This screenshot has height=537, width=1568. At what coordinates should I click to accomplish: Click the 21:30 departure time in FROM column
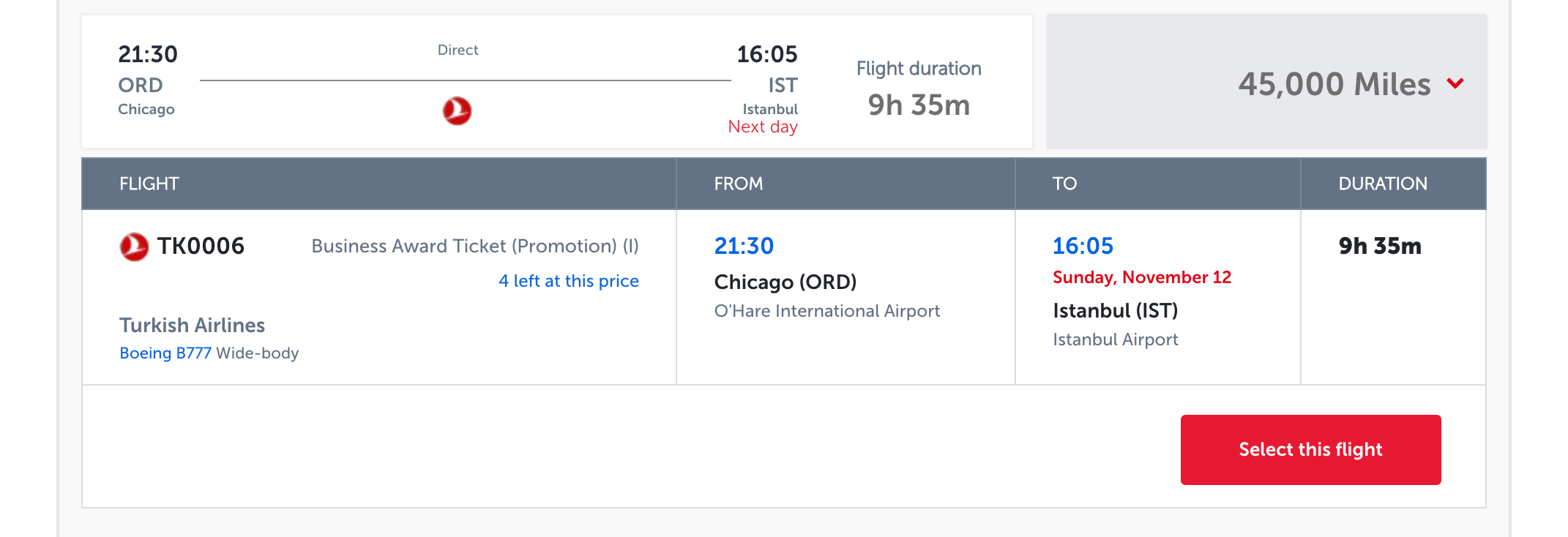(x=744, y=246)
